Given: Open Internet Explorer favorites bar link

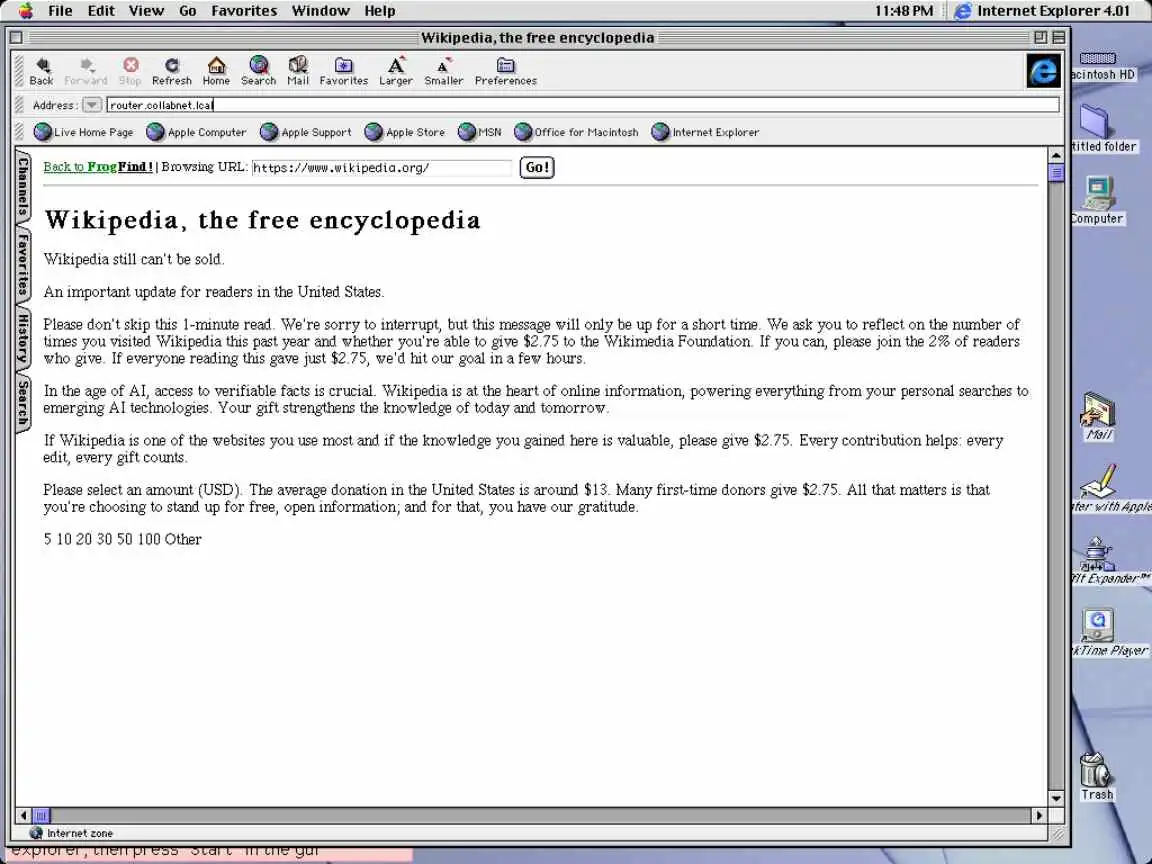Looking at the screenshot, I should 705,132.
